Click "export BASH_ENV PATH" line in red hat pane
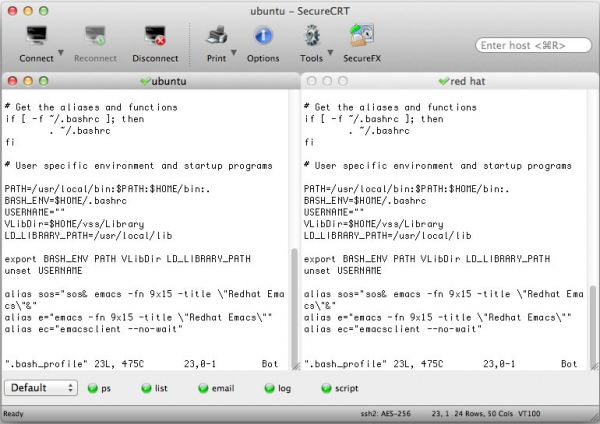The width and height of the screenshot is (600, 424). 427,259
